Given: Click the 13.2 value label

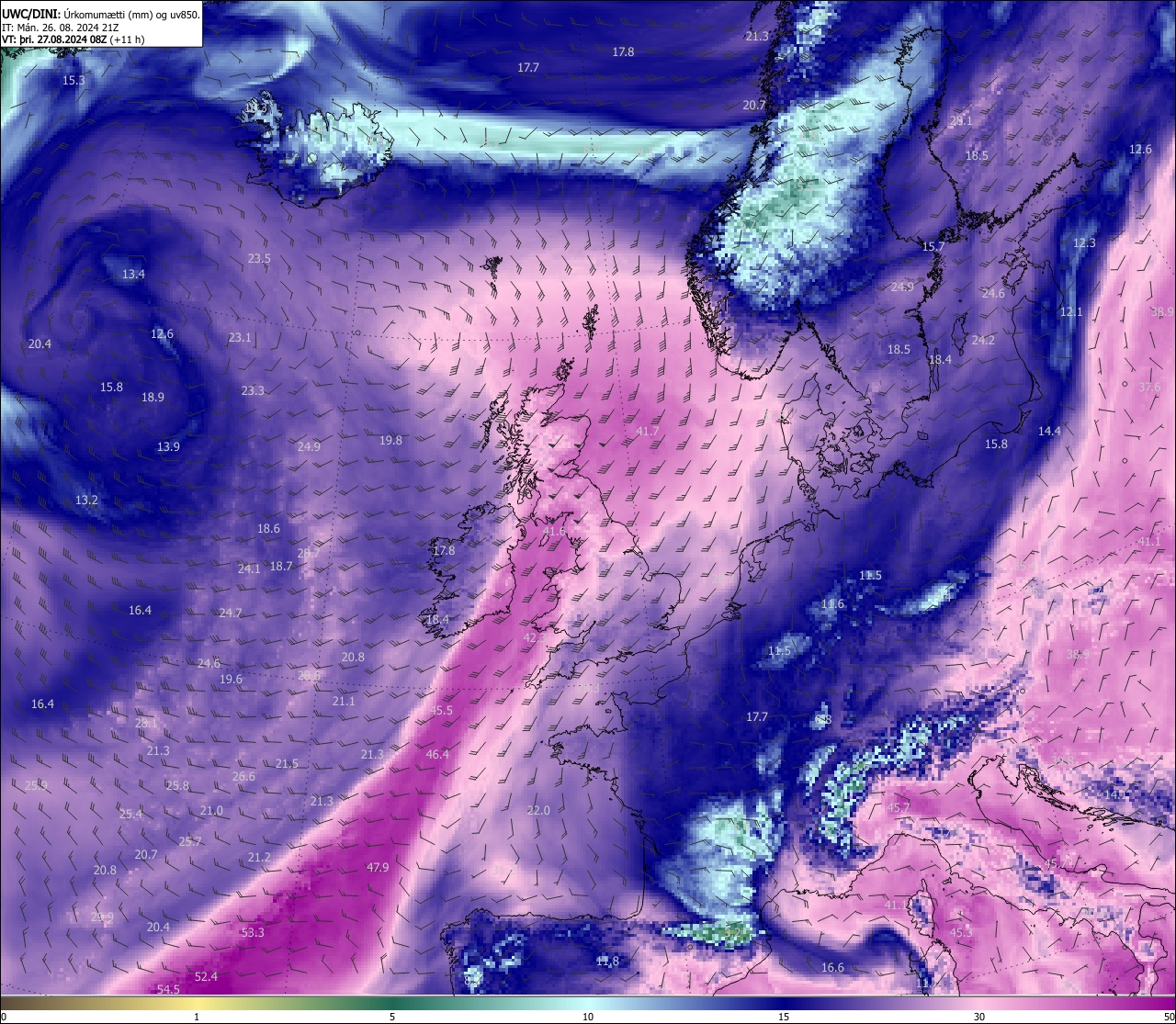Looking at the screenshot, I should [86, 501].
